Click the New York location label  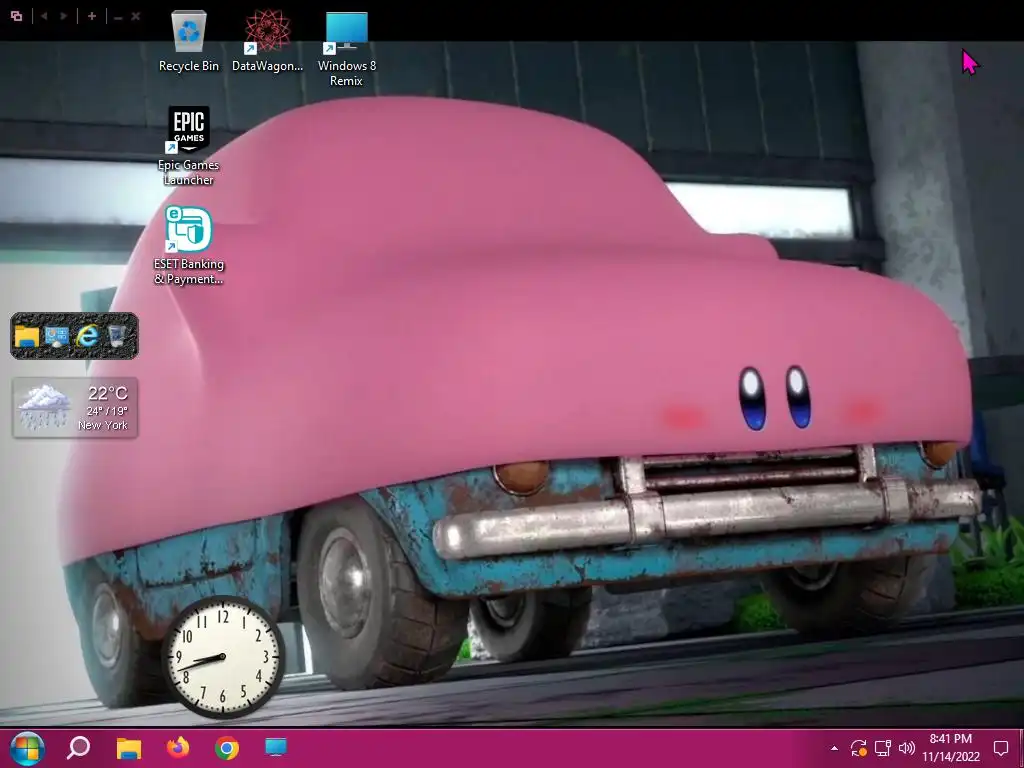(103, 425)
